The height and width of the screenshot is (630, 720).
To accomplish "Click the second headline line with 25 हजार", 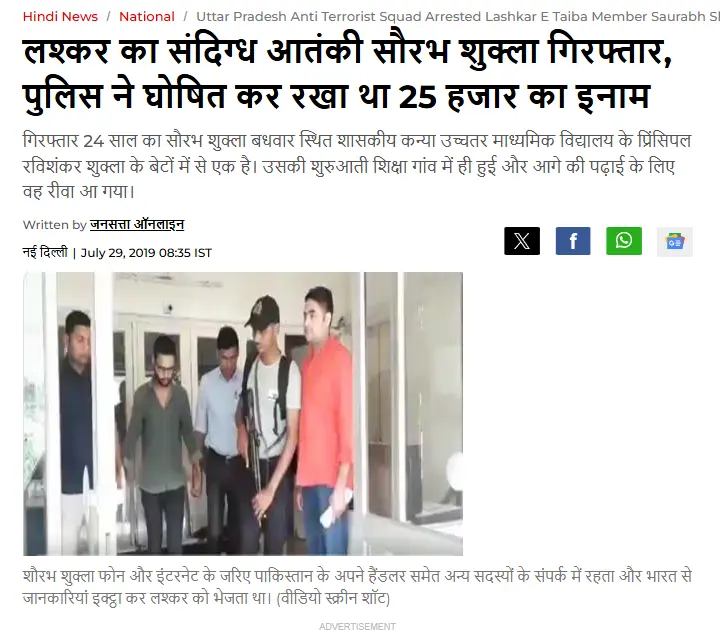I will click(x=336, y=96).
